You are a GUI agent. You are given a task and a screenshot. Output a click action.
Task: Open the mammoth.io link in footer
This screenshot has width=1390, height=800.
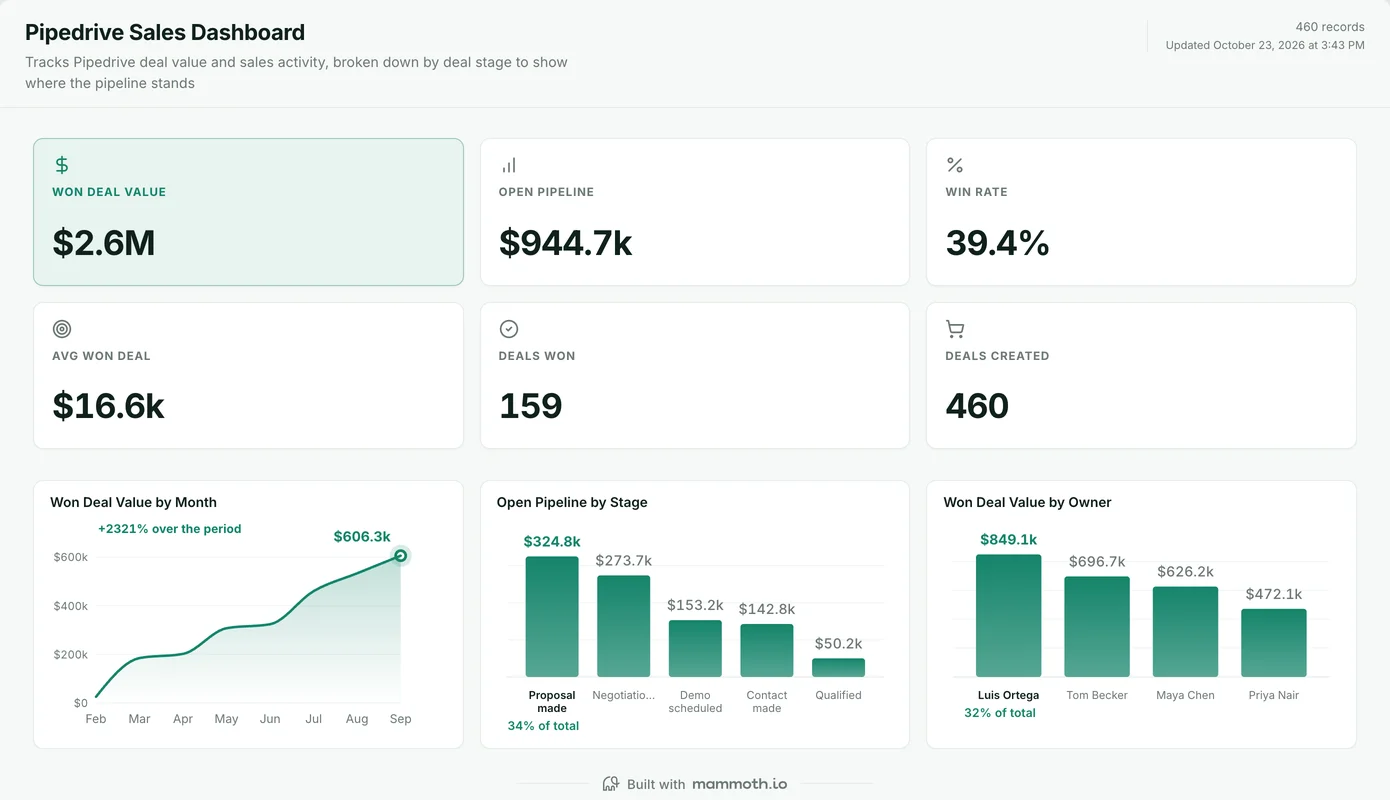tap(740, 784)
